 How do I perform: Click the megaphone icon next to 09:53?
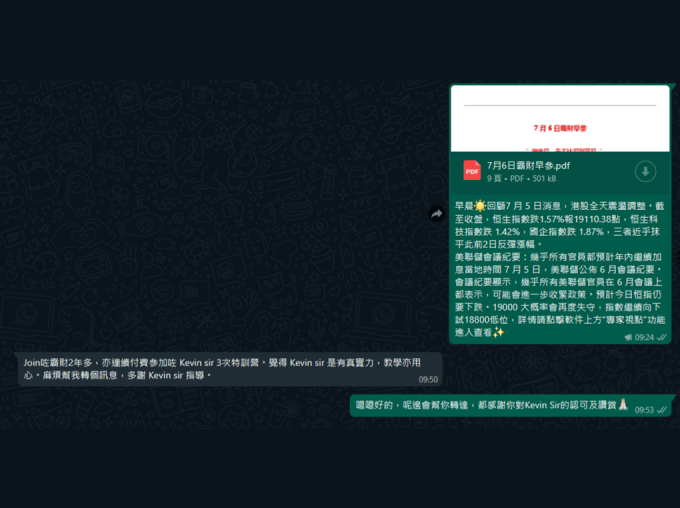point(630,410)
